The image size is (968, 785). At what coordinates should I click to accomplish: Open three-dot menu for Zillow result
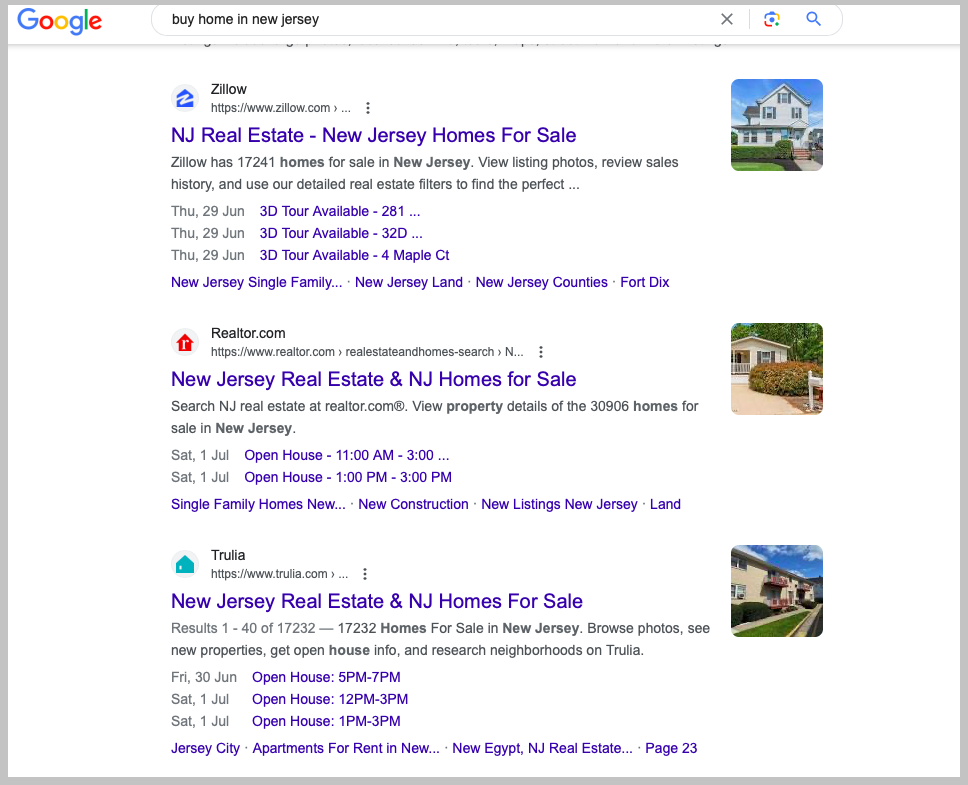click(x=368, y=108)
